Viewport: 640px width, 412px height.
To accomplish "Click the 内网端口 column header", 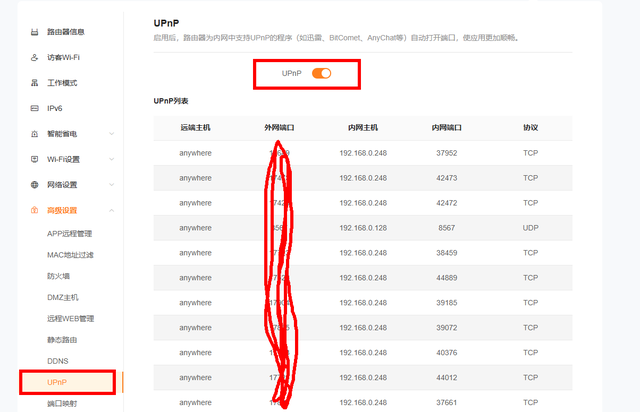I will [447, 128].
